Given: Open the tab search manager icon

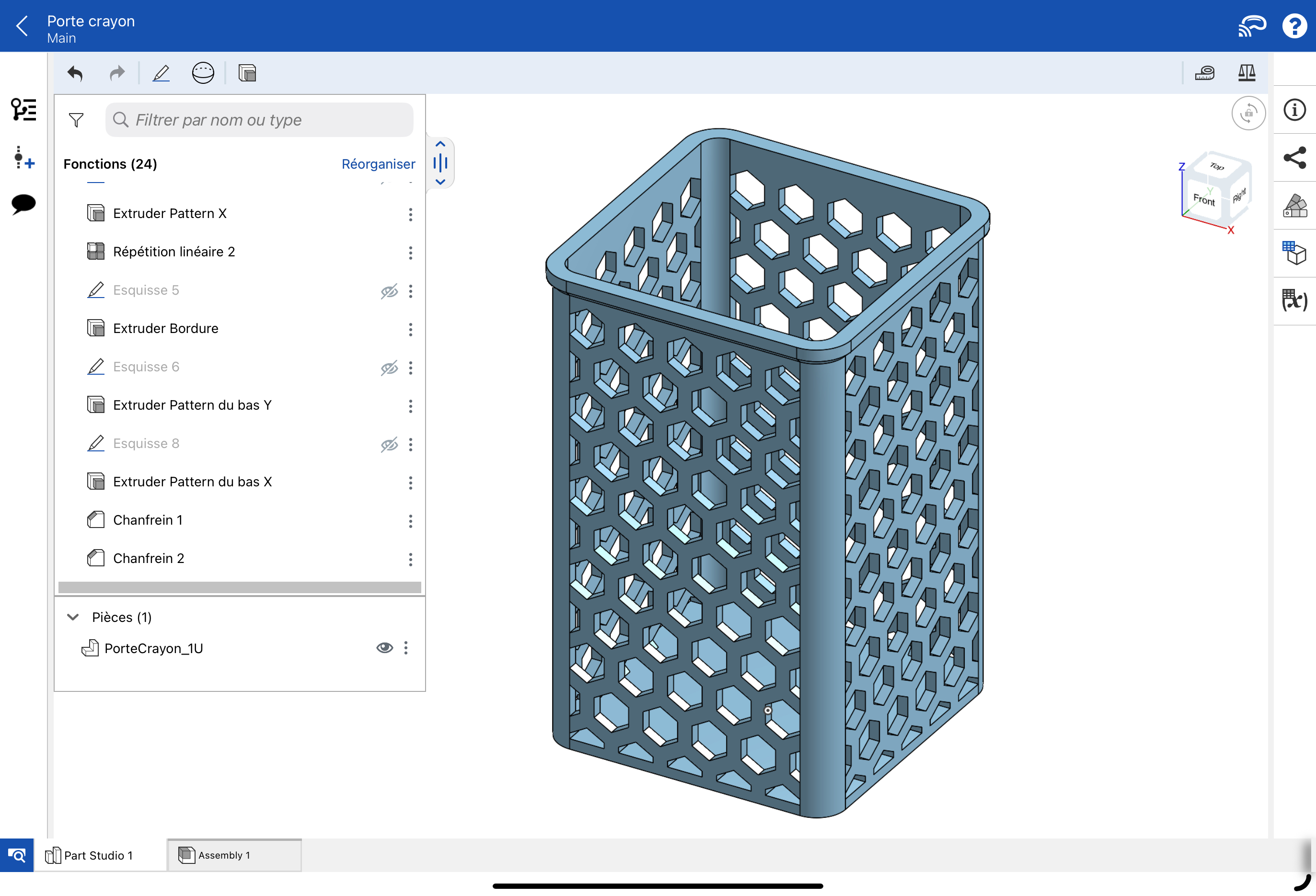Looking at the screenshot, I should [x=17, y=855].
